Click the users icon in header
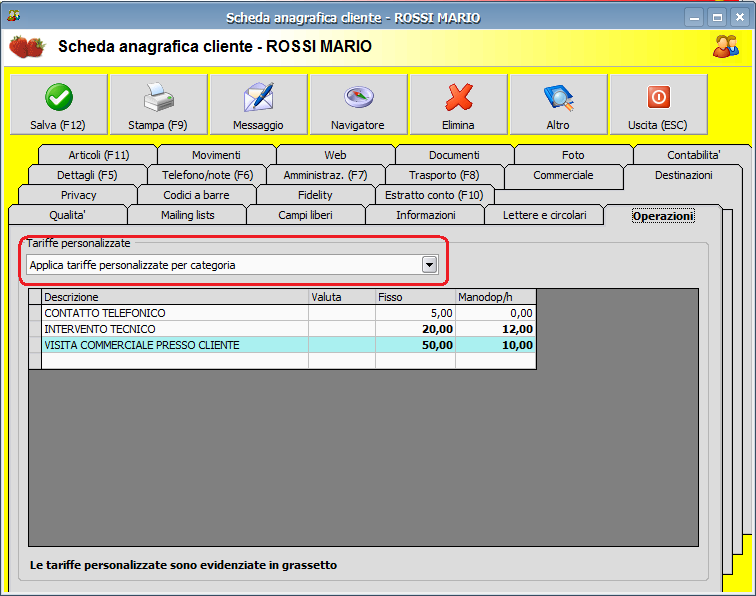756x596 pixels. [x=726, y=46]
